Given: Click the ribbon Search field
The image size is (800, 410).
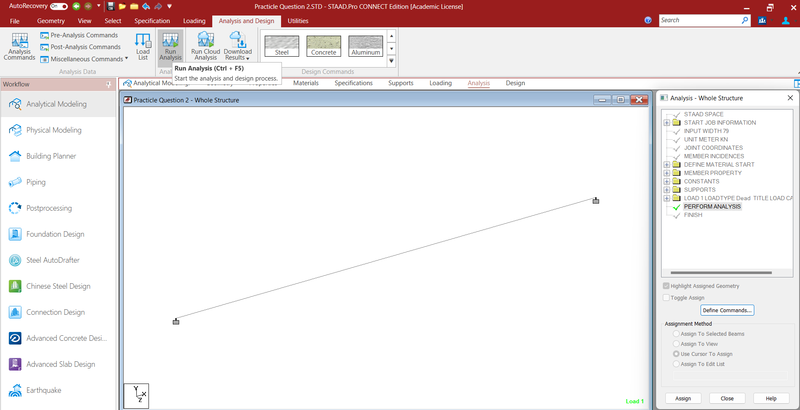Looking at the screenshot, I should (x=705, y=20).
